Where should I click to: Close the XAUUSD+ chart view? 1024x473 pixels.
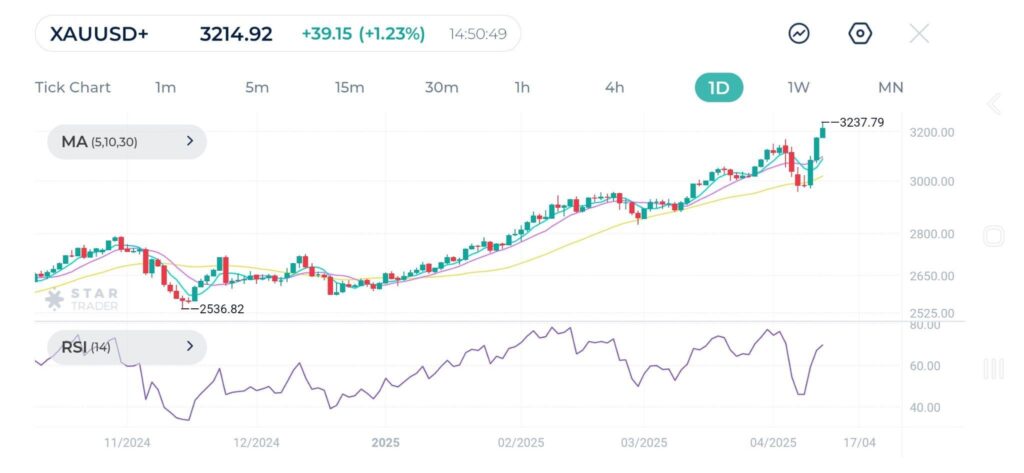pos(919,34)
